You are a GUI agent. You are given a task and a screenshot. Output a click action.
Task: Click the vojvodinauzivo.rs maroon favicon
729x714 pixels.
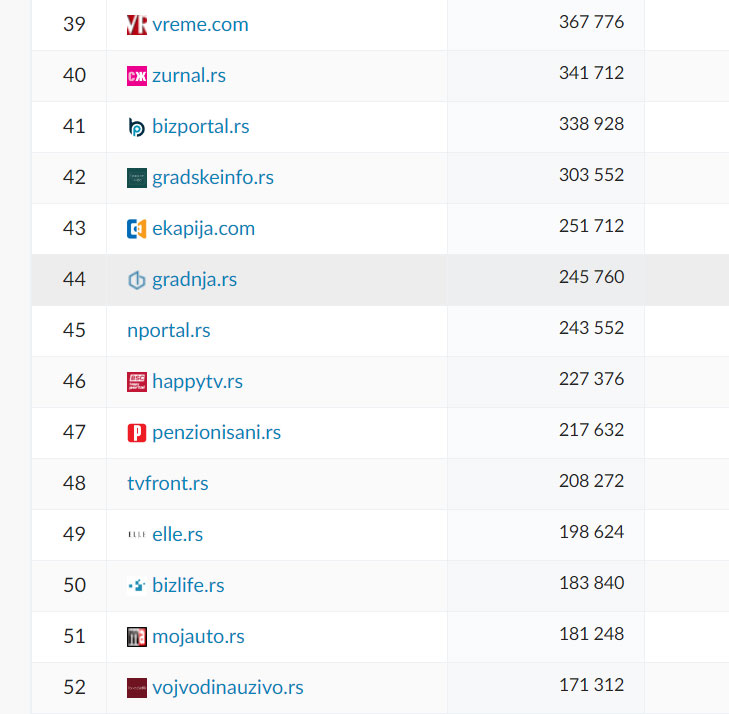137,688
